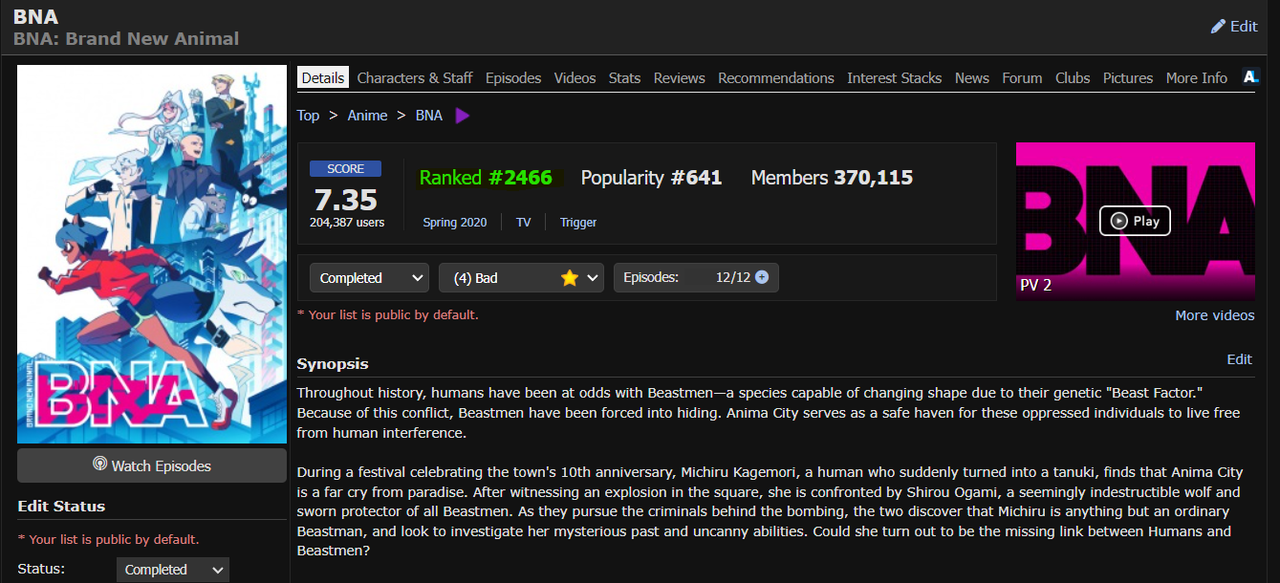Open the Spring 2020 season link

click(455, 222)
